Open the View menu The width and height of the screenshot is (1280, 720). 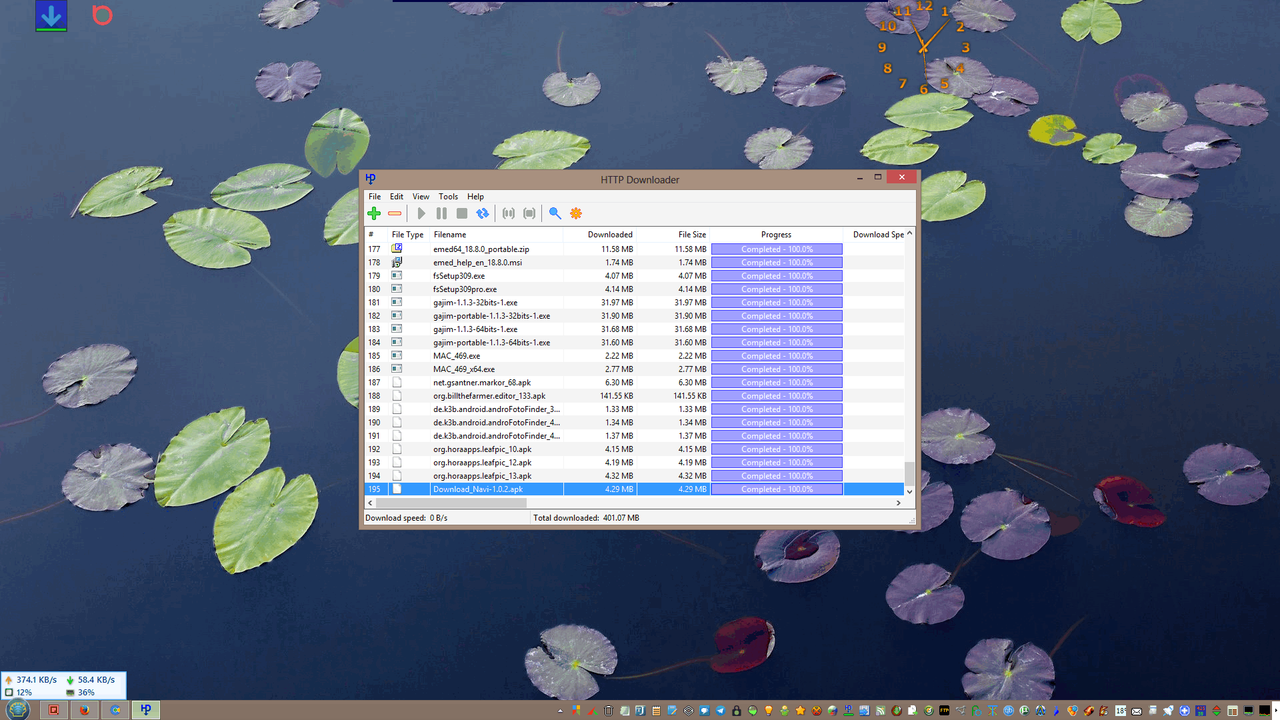[421, 196]
